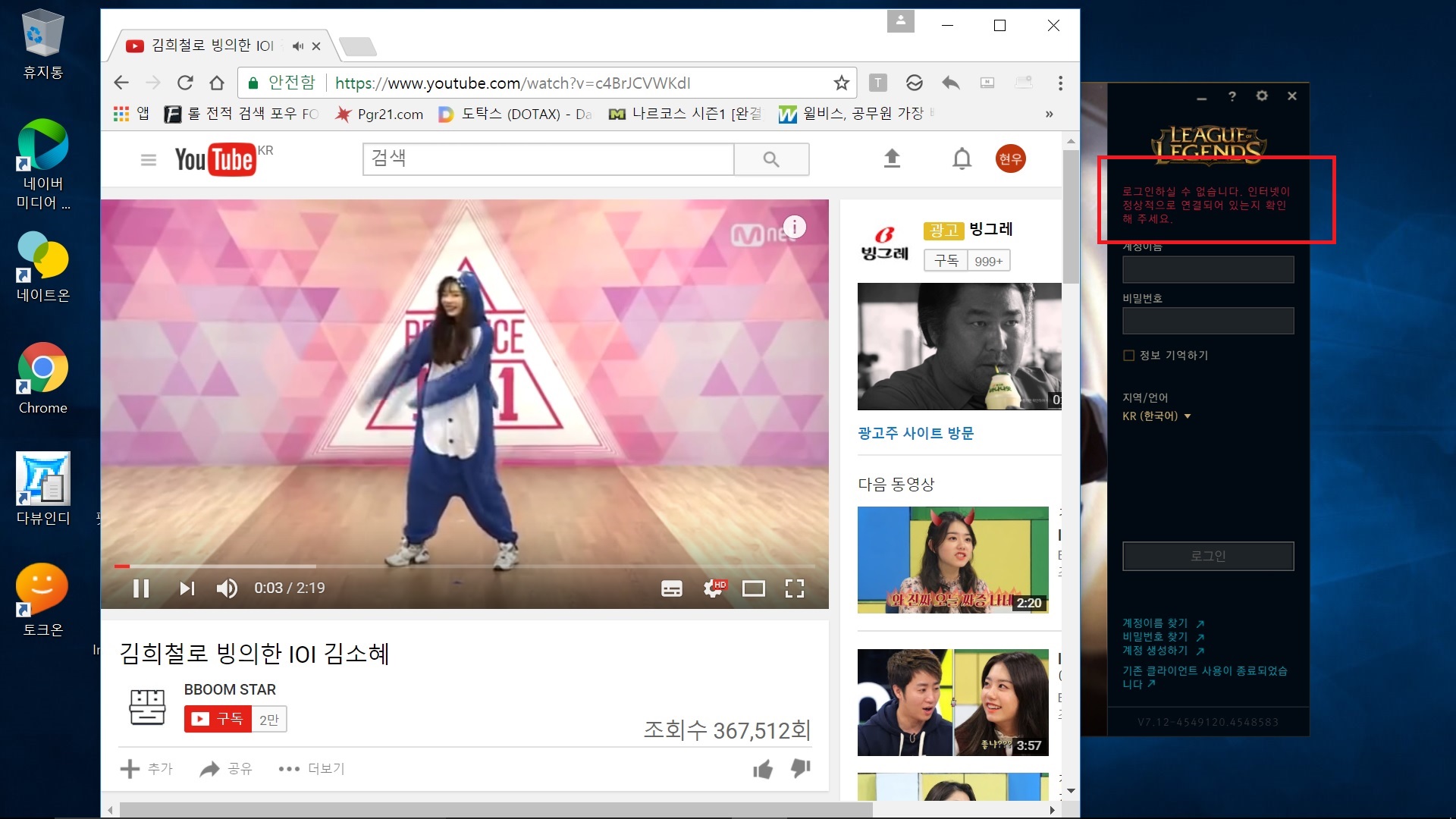
Task: Mute the tab via speaker icon
Action: click(297, 46)
